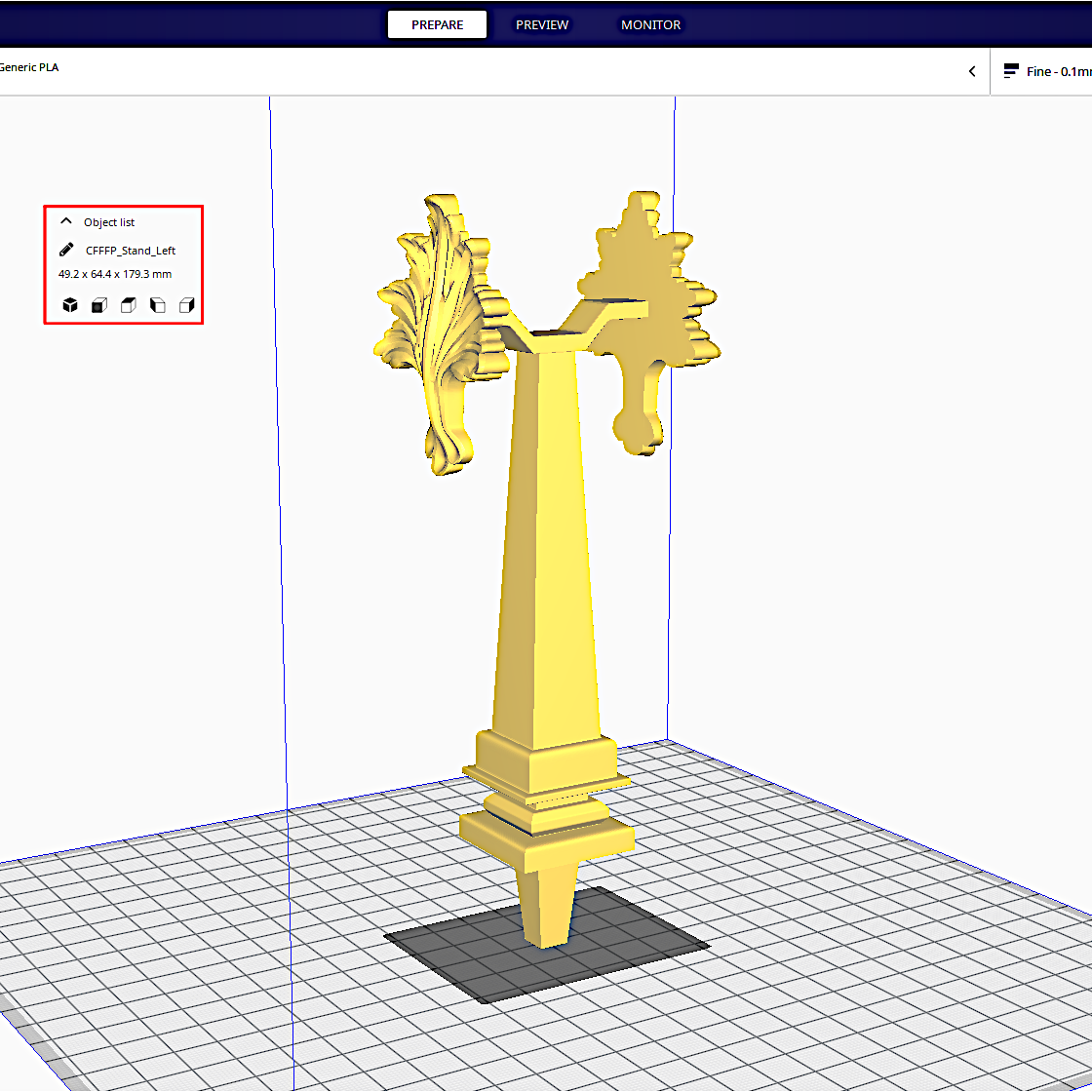Viewport: 1092px width, 1092px height.
Task: Click the layer stack icon beside Fine - 0.1mm
Action: [x=1010, y=70]
